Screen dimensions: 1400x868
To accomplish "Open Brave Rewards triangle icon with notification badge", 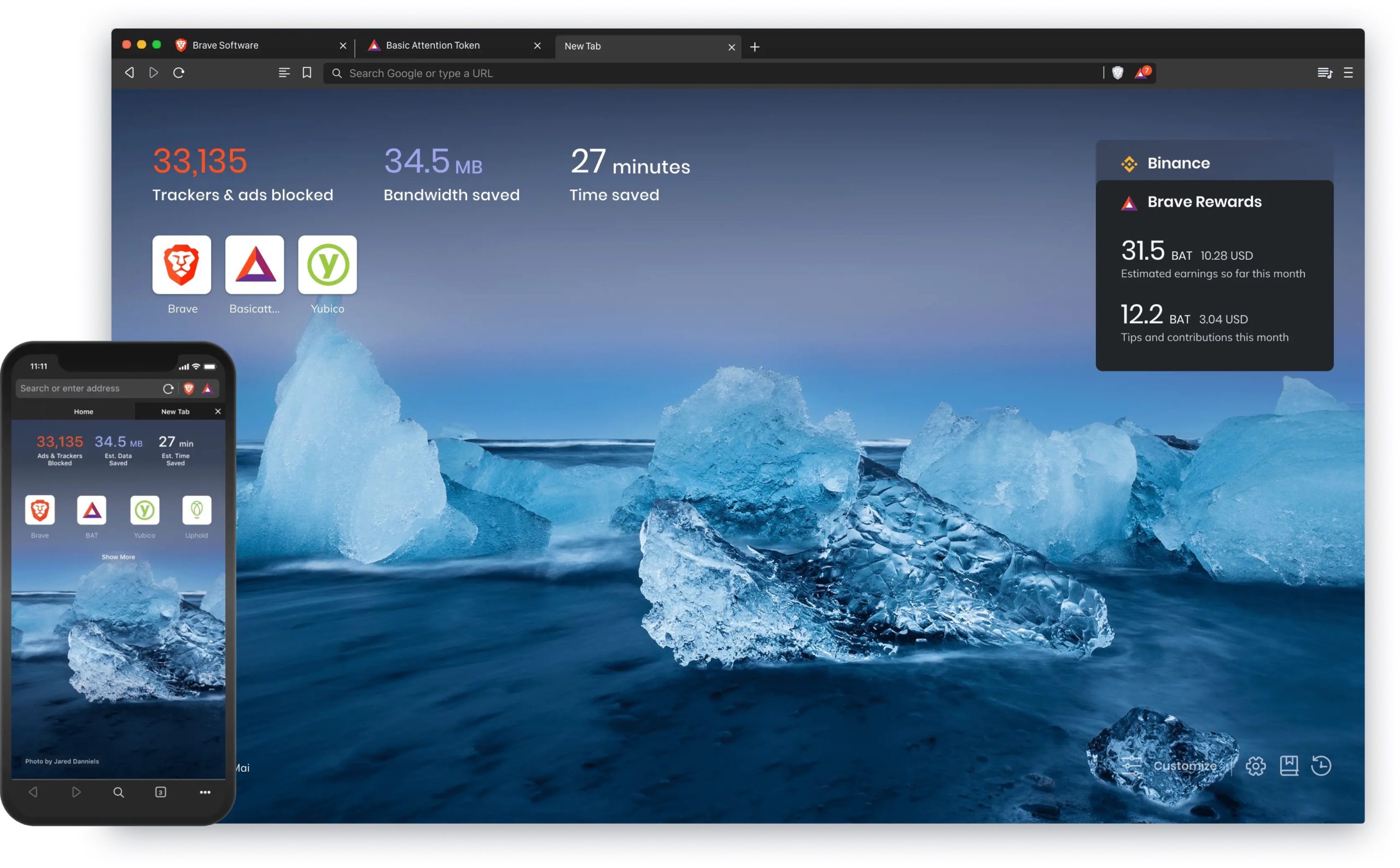I will tap(1141, 73).
